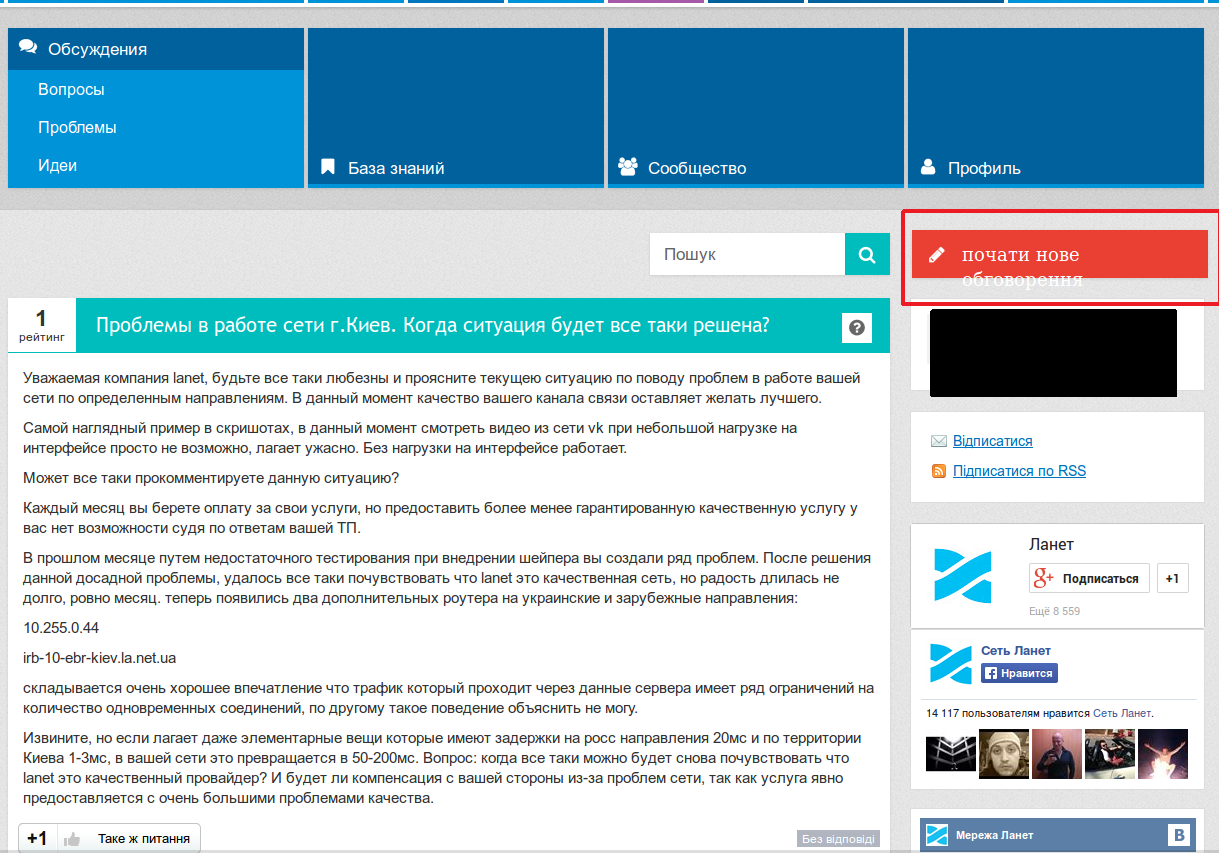This screenshot has height=853, width=1219.
Task: Vote +1 Таке ж питання
Action: 109,839
